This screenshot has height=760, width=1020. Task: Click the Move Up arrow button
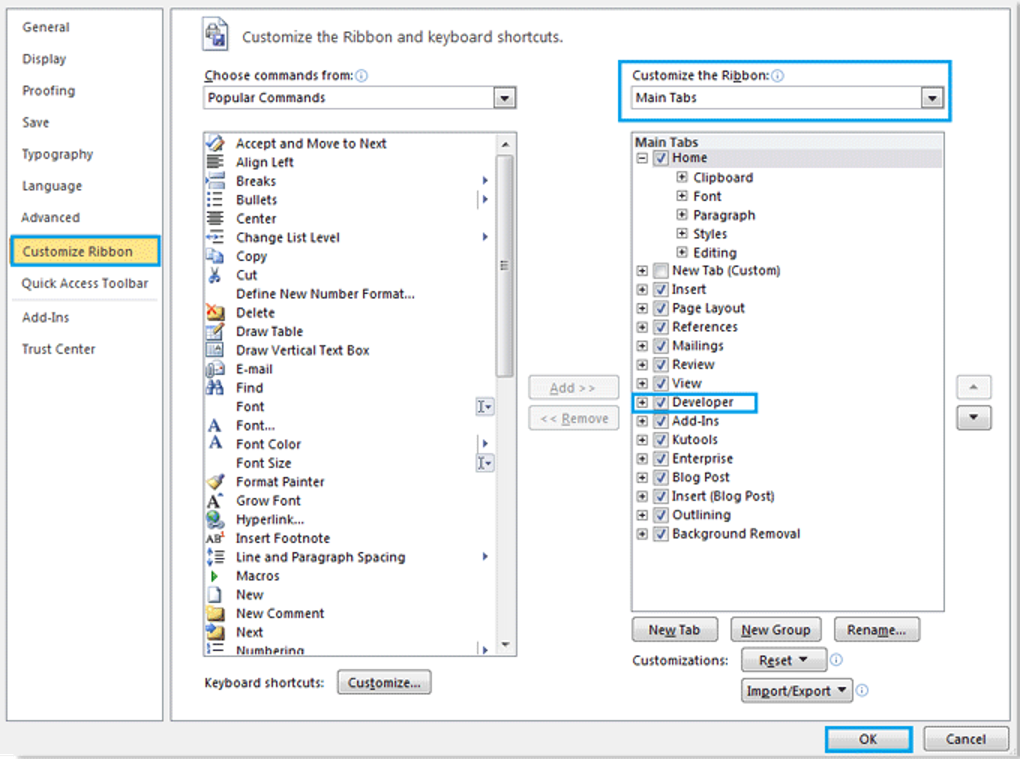(x=973, y=388)
